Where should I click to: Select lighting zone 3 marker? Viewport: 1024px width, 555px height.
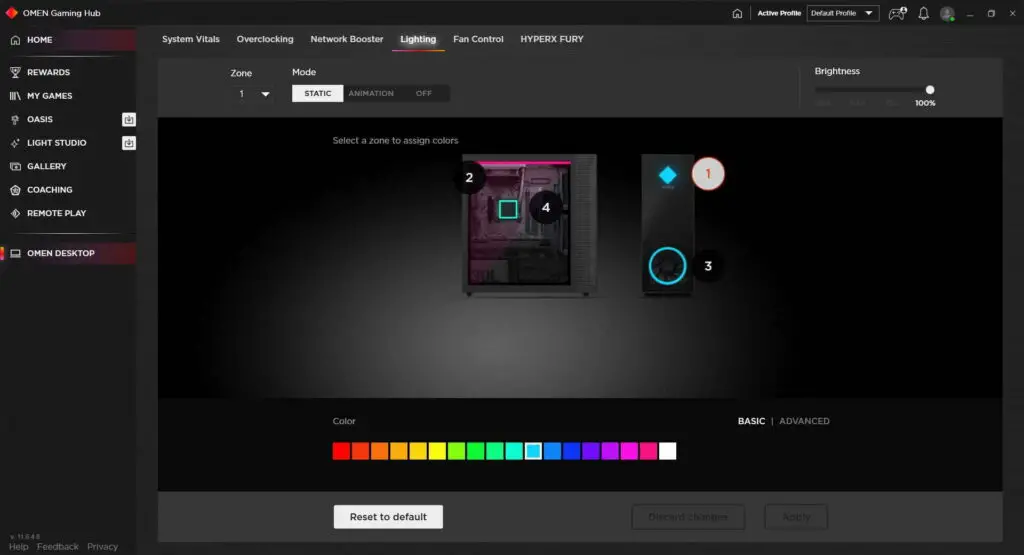coord(708,266)
